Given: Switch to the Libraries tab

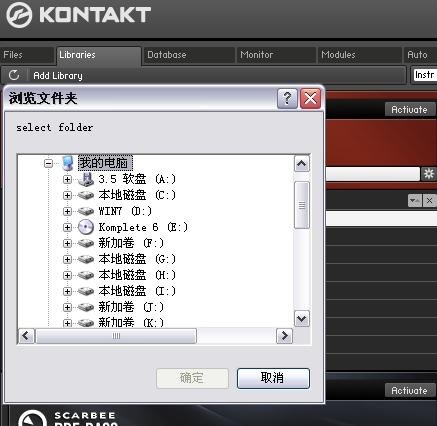Looking at the screenshot, I should (x=99, y=55).
